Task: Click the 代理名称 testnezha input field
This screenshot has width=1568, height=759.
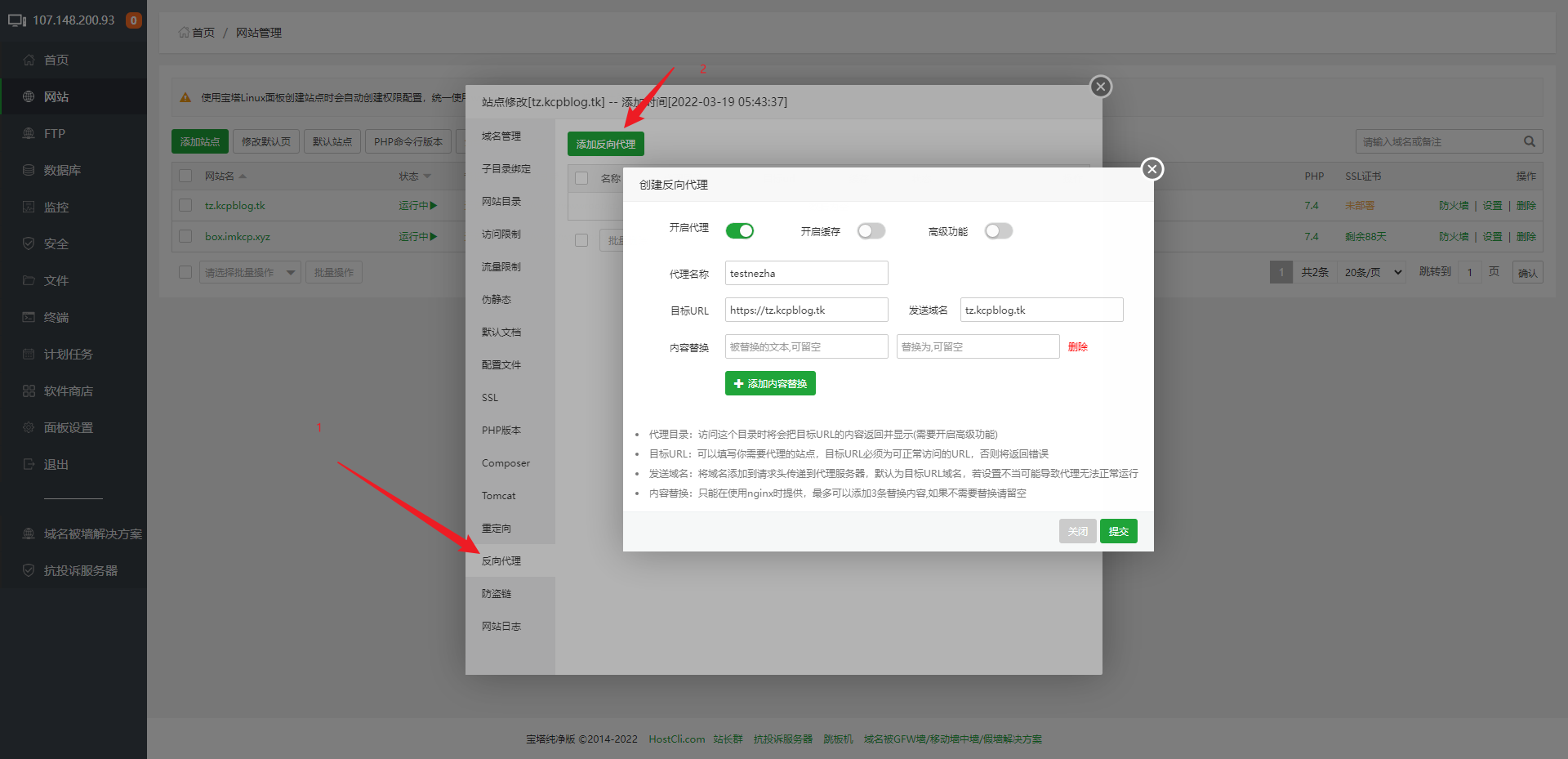Action: coord(806,273)
